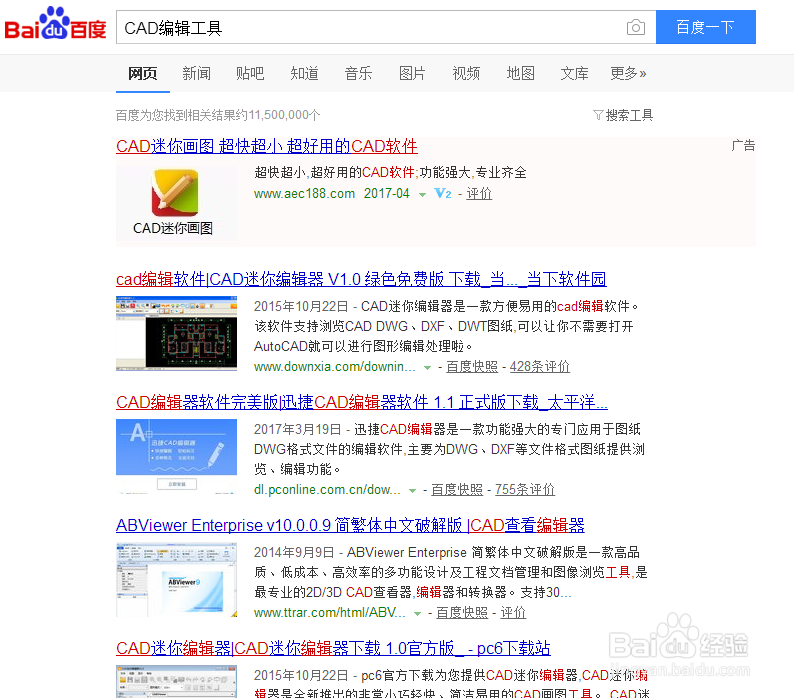The height and width of the screenshot is (698, 794).
Task: Expand the 更多» menu
Action: pyautogui.click(x=628, y=73)
